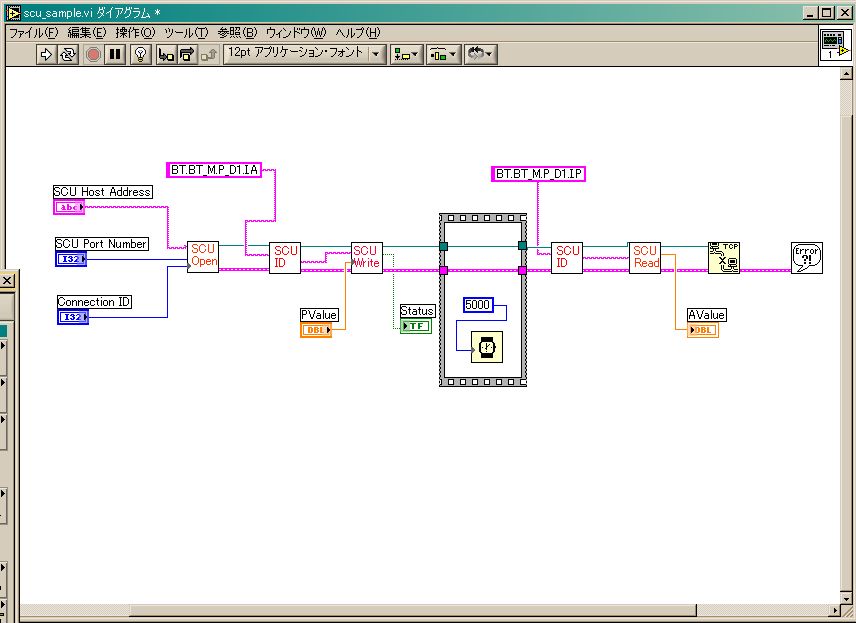Click the Run Continuously button
856x623 pixels.
click(68, 55)
